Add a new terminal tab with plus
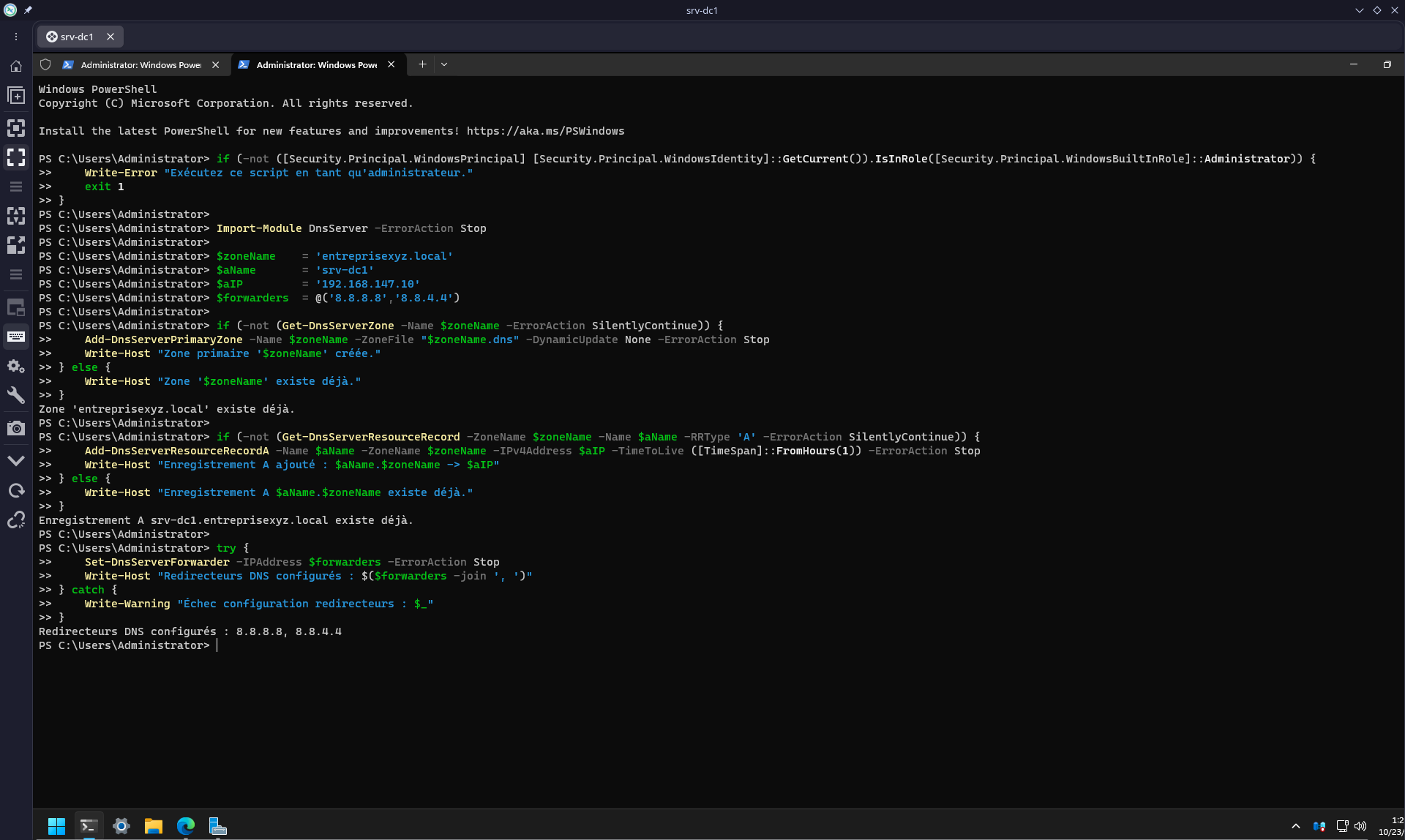 (422, 64)
